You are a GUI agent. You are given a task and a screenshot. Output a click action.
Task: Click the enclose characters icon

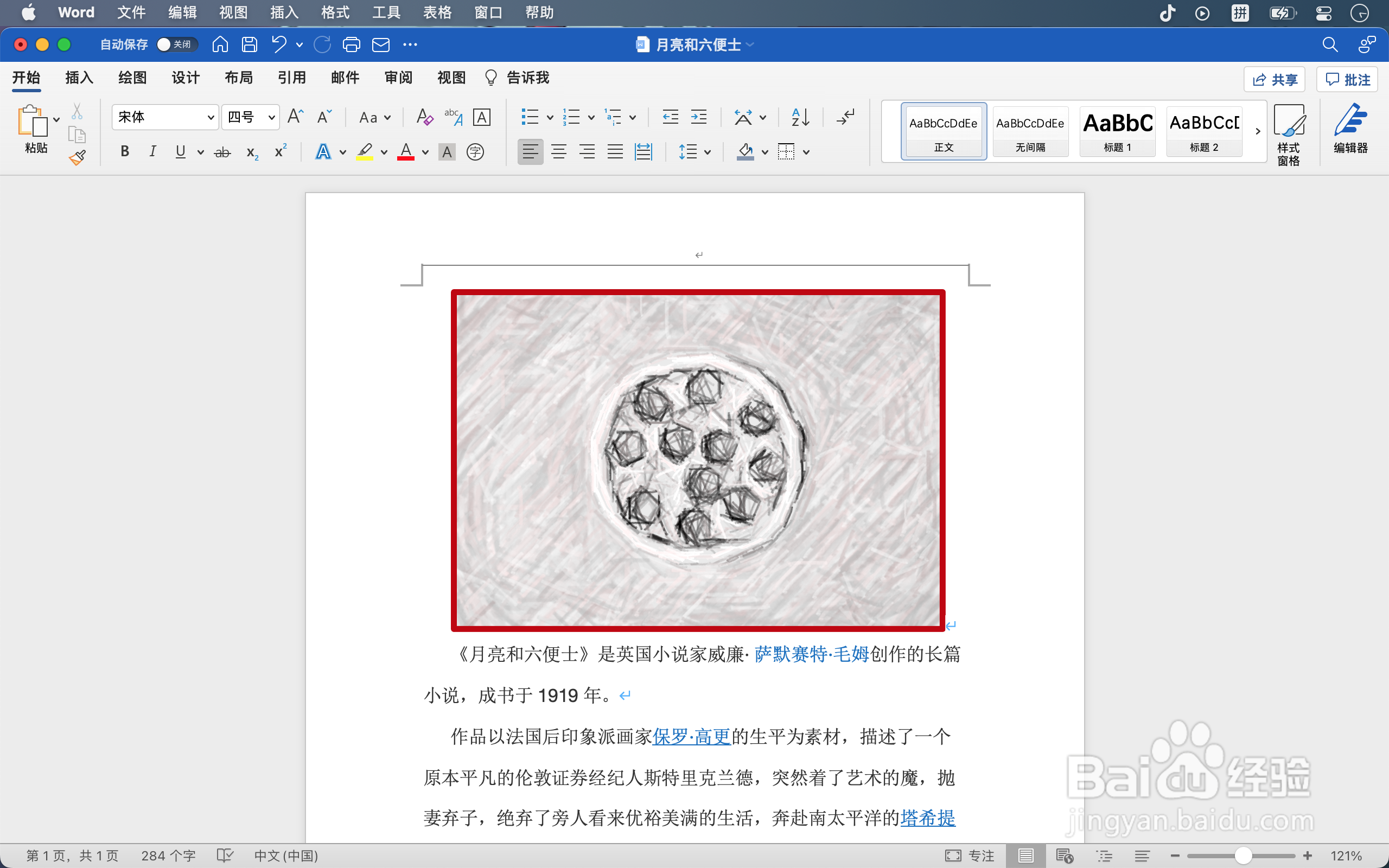(x=475, y=152)
